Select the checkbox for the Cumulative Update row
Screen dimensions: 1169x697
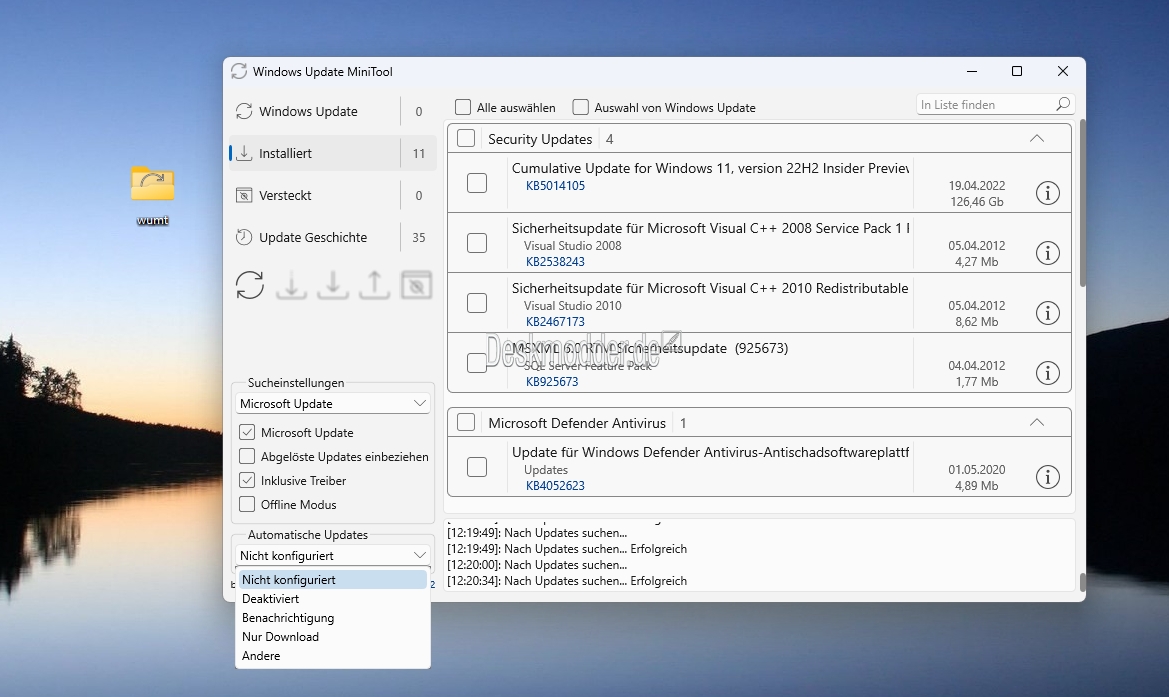pyautogui.click(x=477, y=183)
